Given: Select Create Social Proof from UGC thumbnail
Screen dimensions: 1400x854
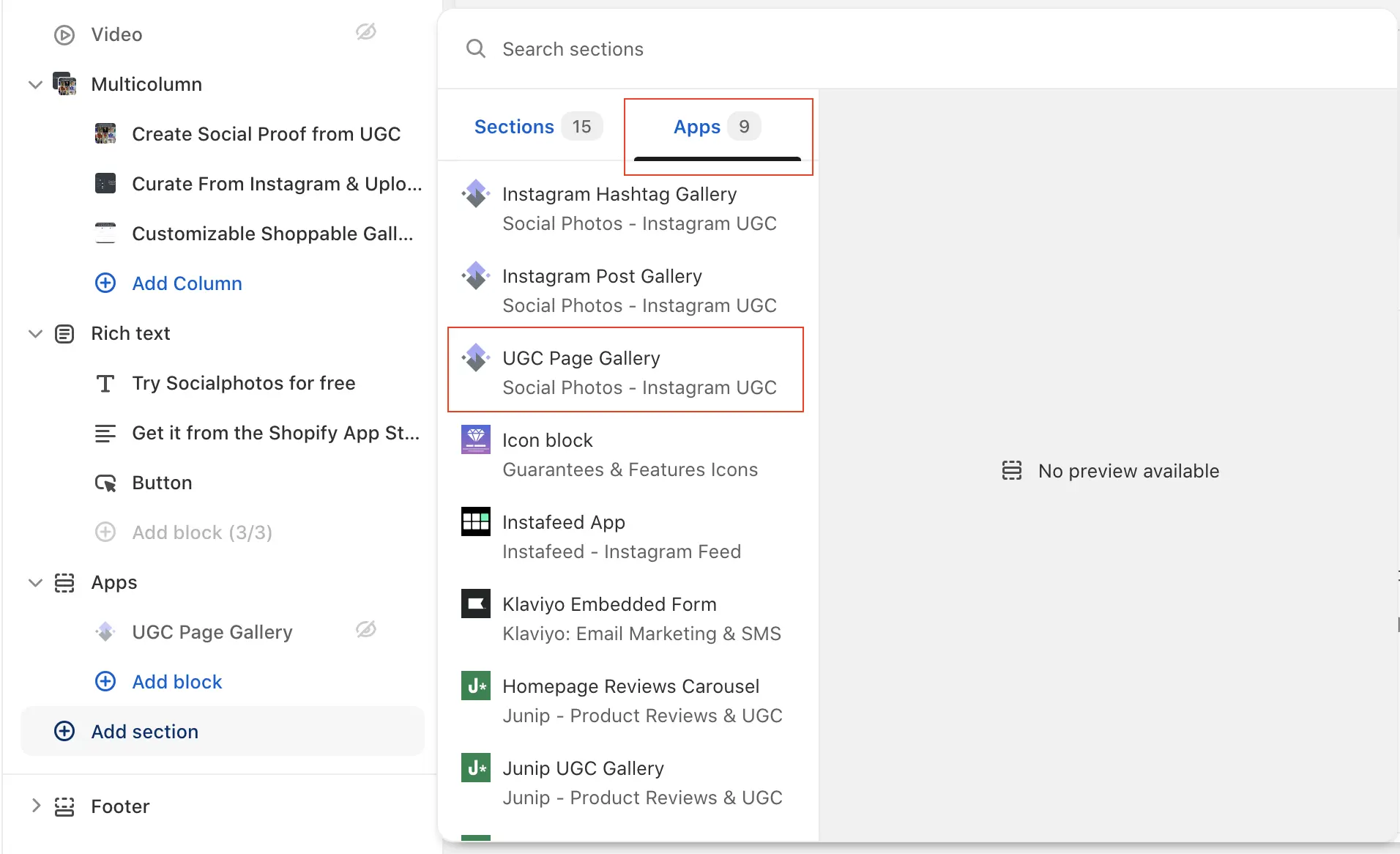Looking at the screenshot, I should (105, 133).
